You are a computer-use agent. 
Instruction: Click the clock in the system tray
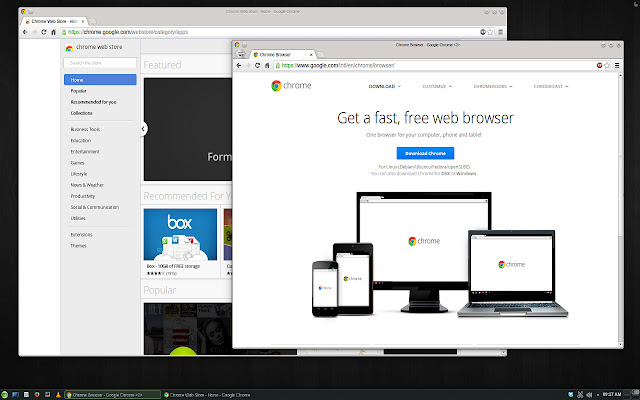[x=611, y=394]
